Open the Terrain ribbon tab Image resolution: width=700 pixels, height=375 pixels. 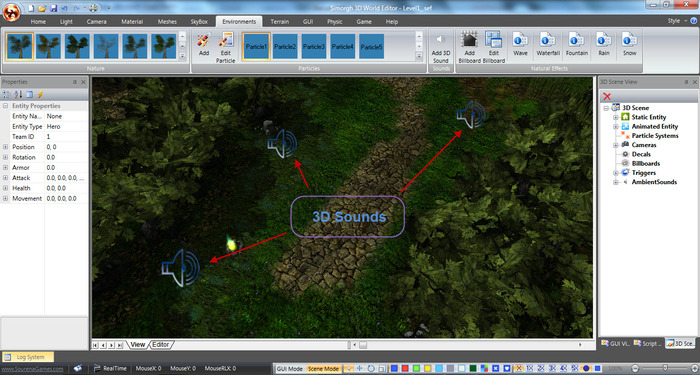[279, 21]
